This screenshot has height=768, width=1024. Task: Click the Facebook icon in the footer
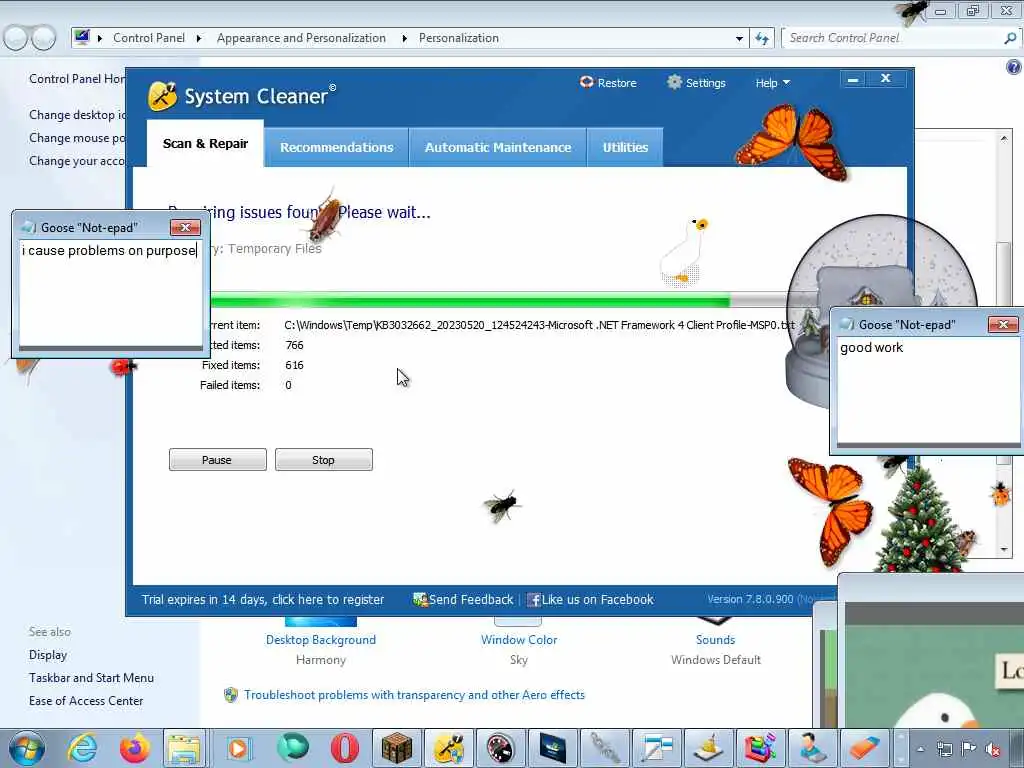pos(534,600)
